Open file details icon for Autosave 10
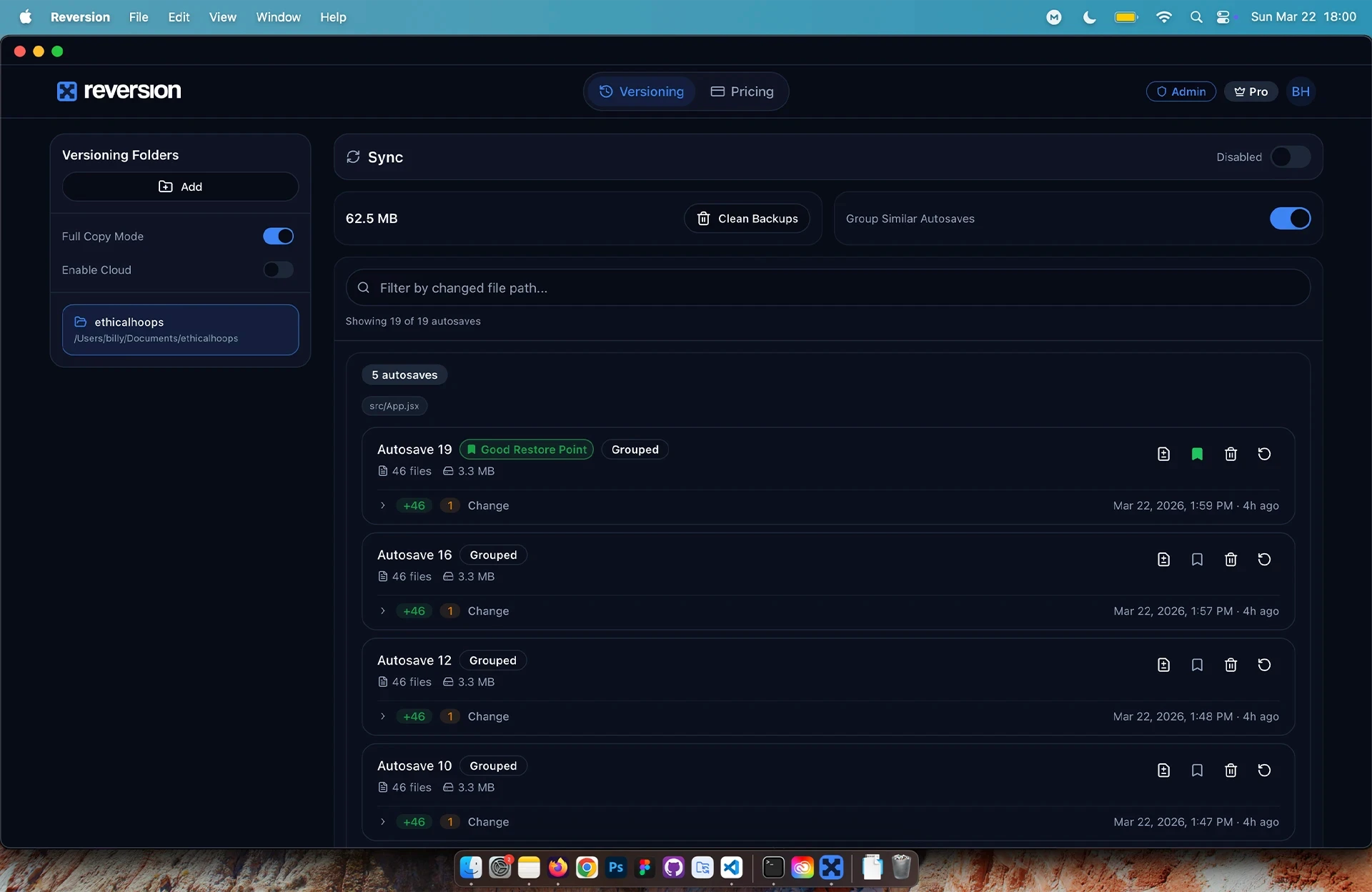The width and height of the screenshot is (1372, 892). (1163, 770)
